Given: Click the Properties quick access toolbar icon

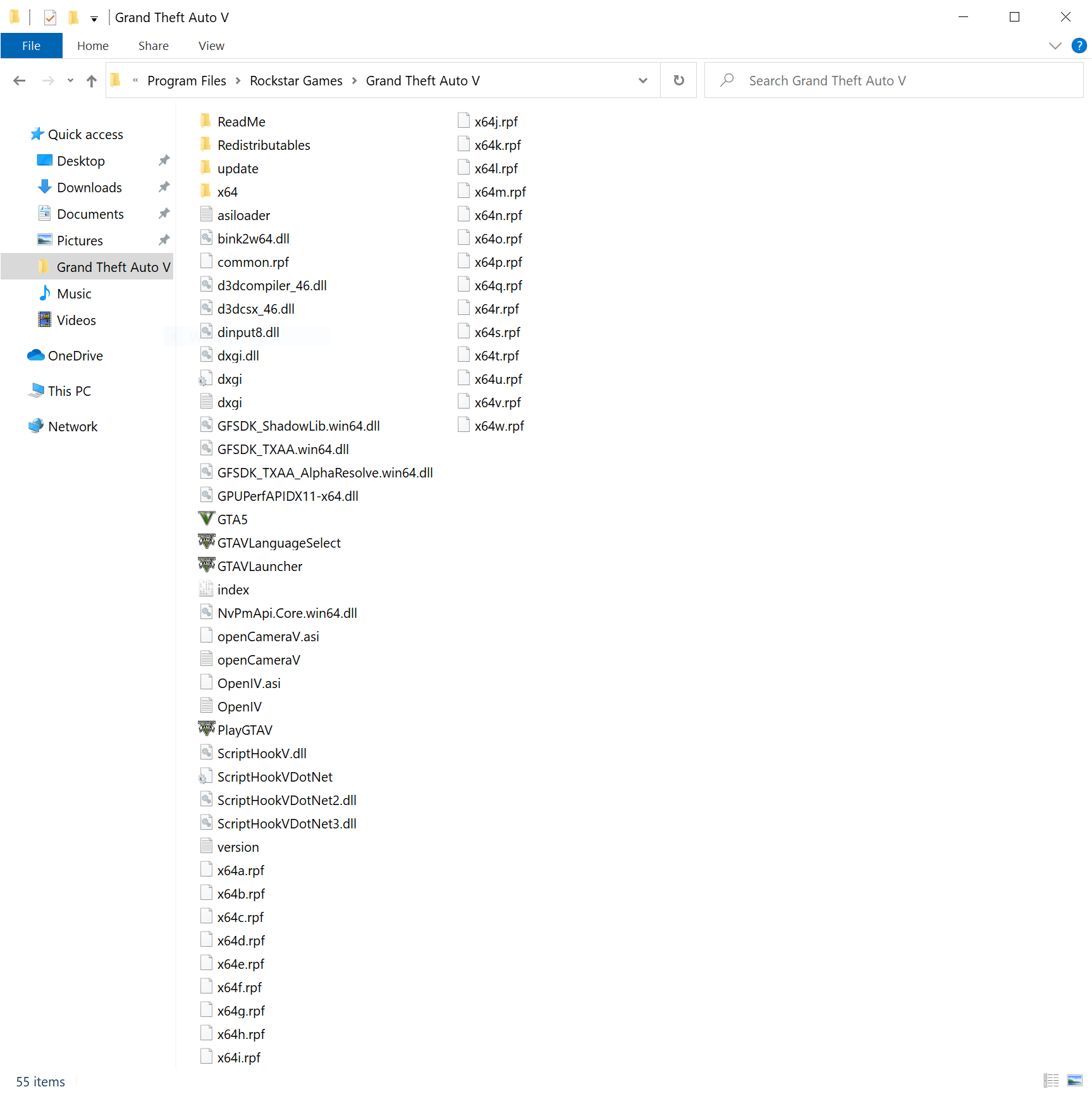Looking at the screenshot, I should tap(50, 18).
